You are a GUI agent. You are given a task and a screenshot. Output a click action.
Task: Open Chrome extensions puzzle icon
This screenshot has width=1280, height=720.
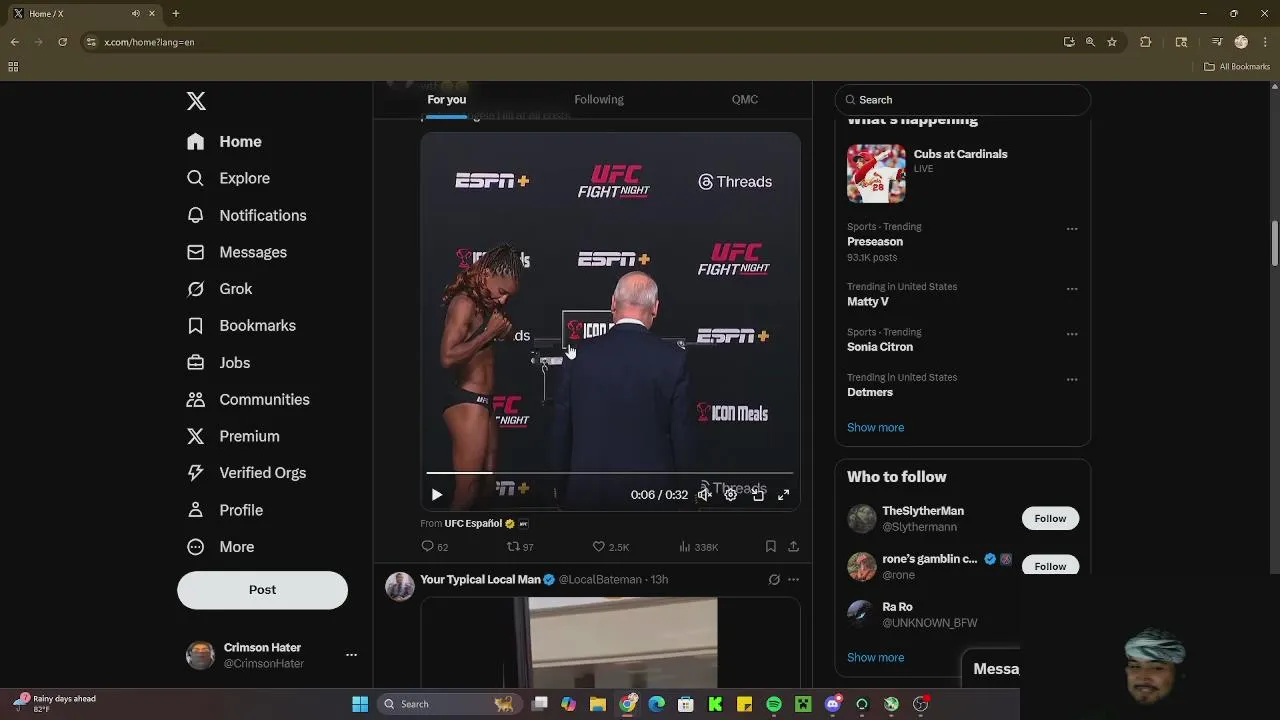click(x=1146, y=42)
